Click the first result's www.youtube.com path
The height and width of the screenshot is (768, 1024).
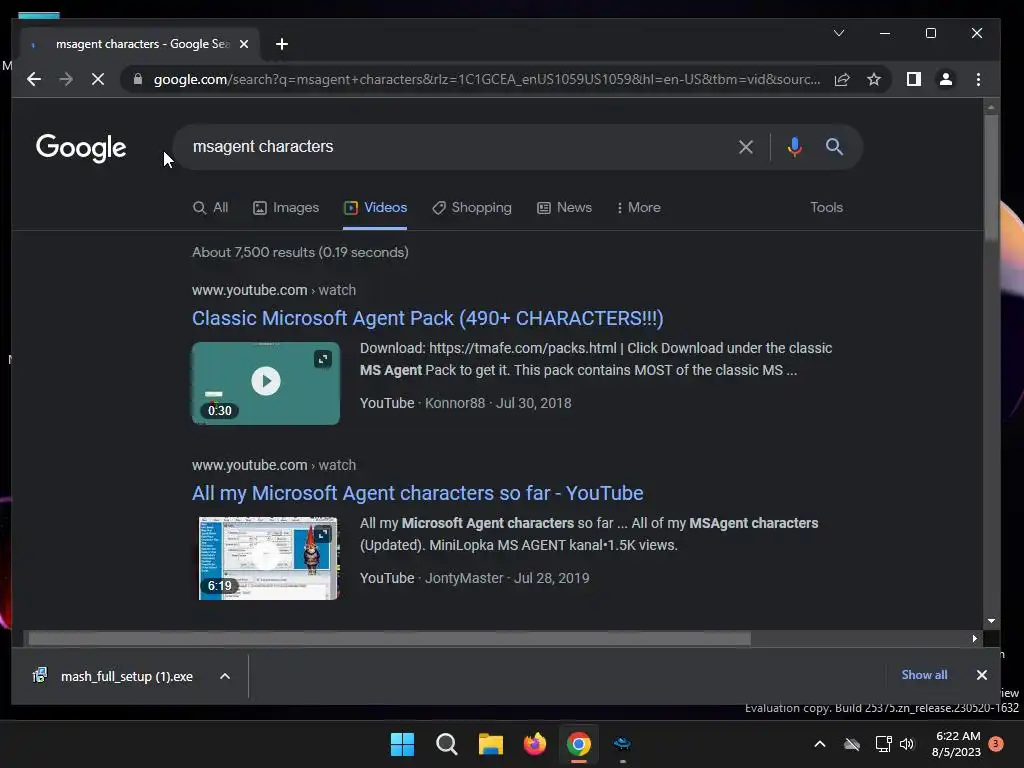point(274,290)
